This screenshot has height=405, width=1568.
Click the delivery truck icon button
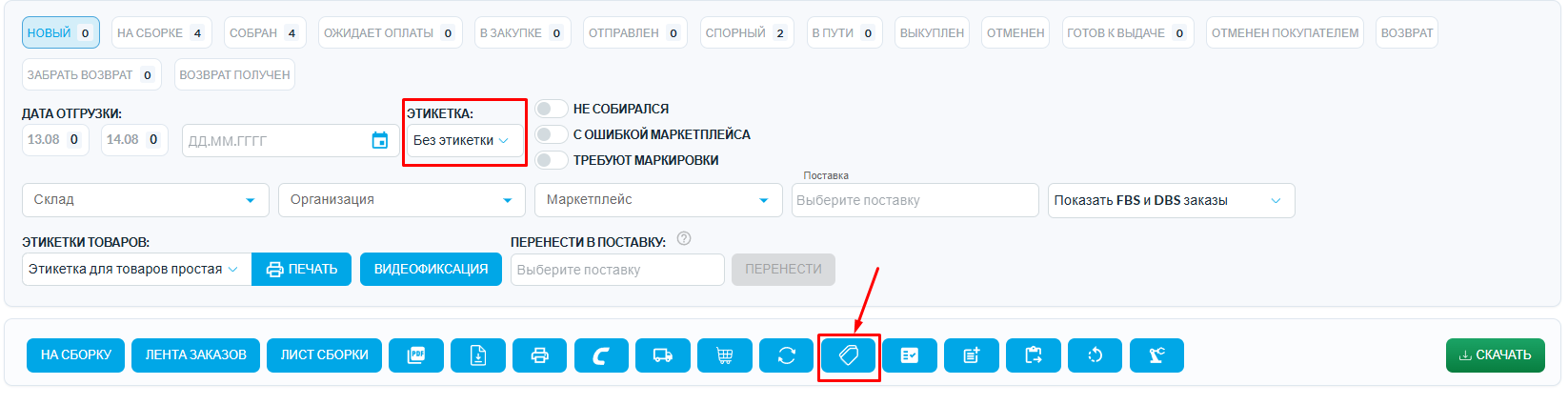663,355
